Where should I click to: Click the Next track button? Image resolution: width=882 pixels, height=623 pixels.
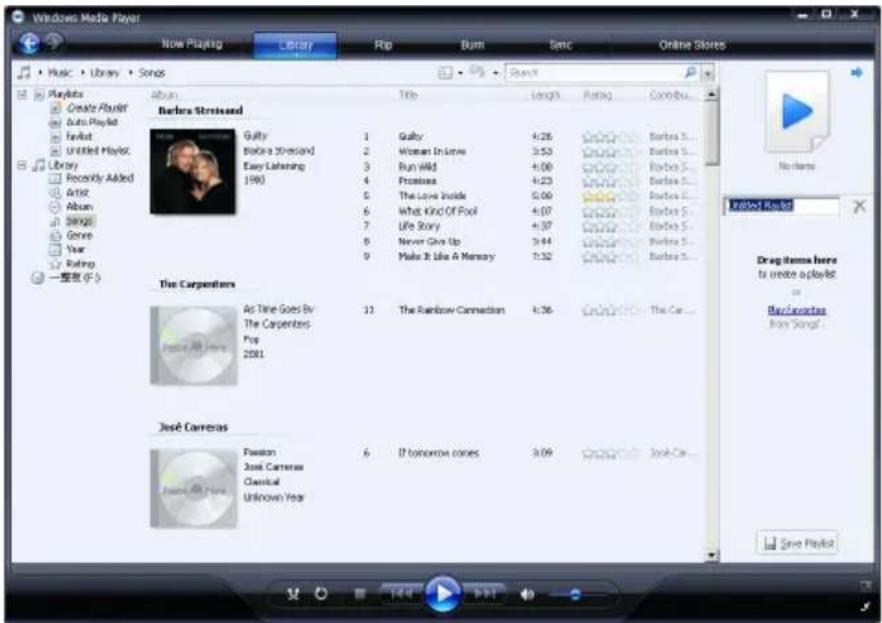tap(485, 594)
